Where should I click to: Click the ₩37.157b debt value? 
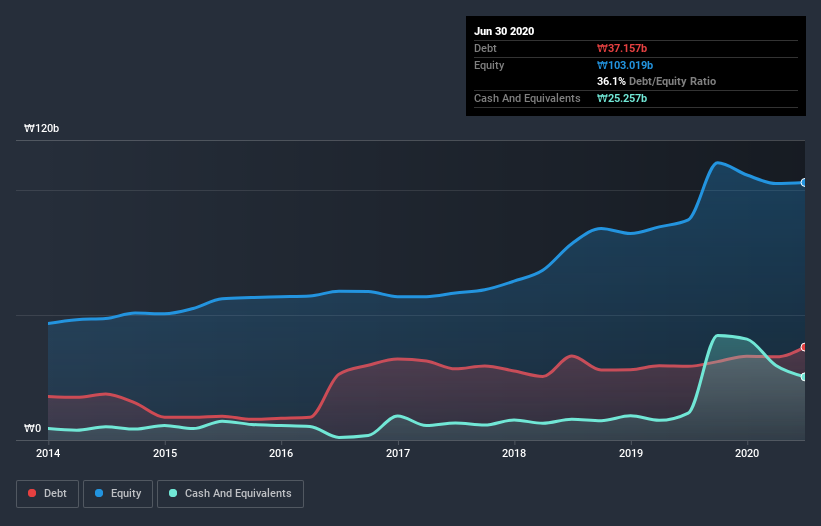(x=622, y=48)
